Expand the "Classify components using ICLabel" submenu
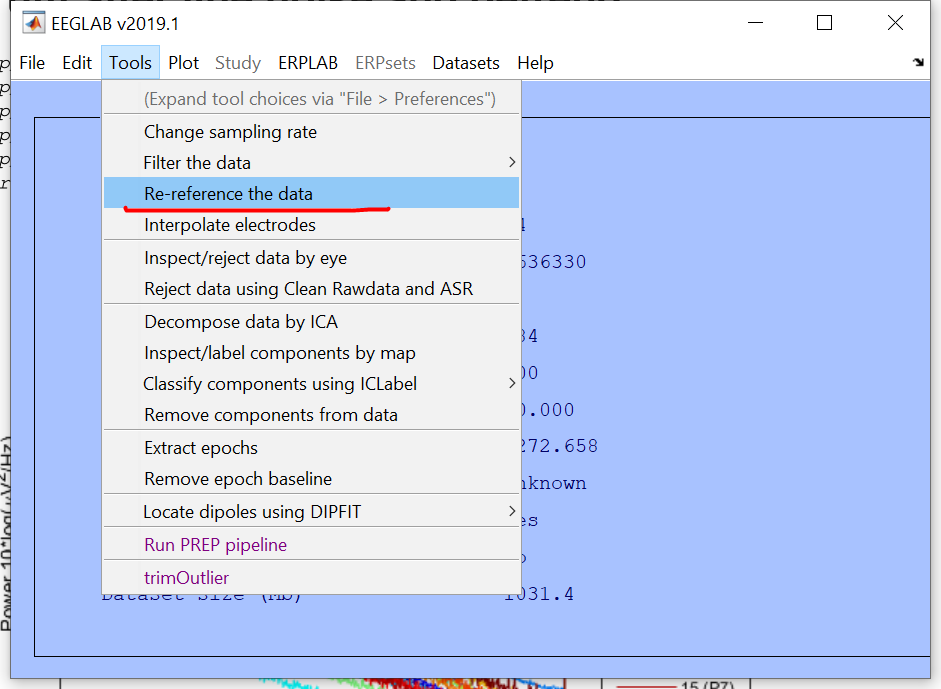Viewport: 941px width, 689px height. pos(280,384)
